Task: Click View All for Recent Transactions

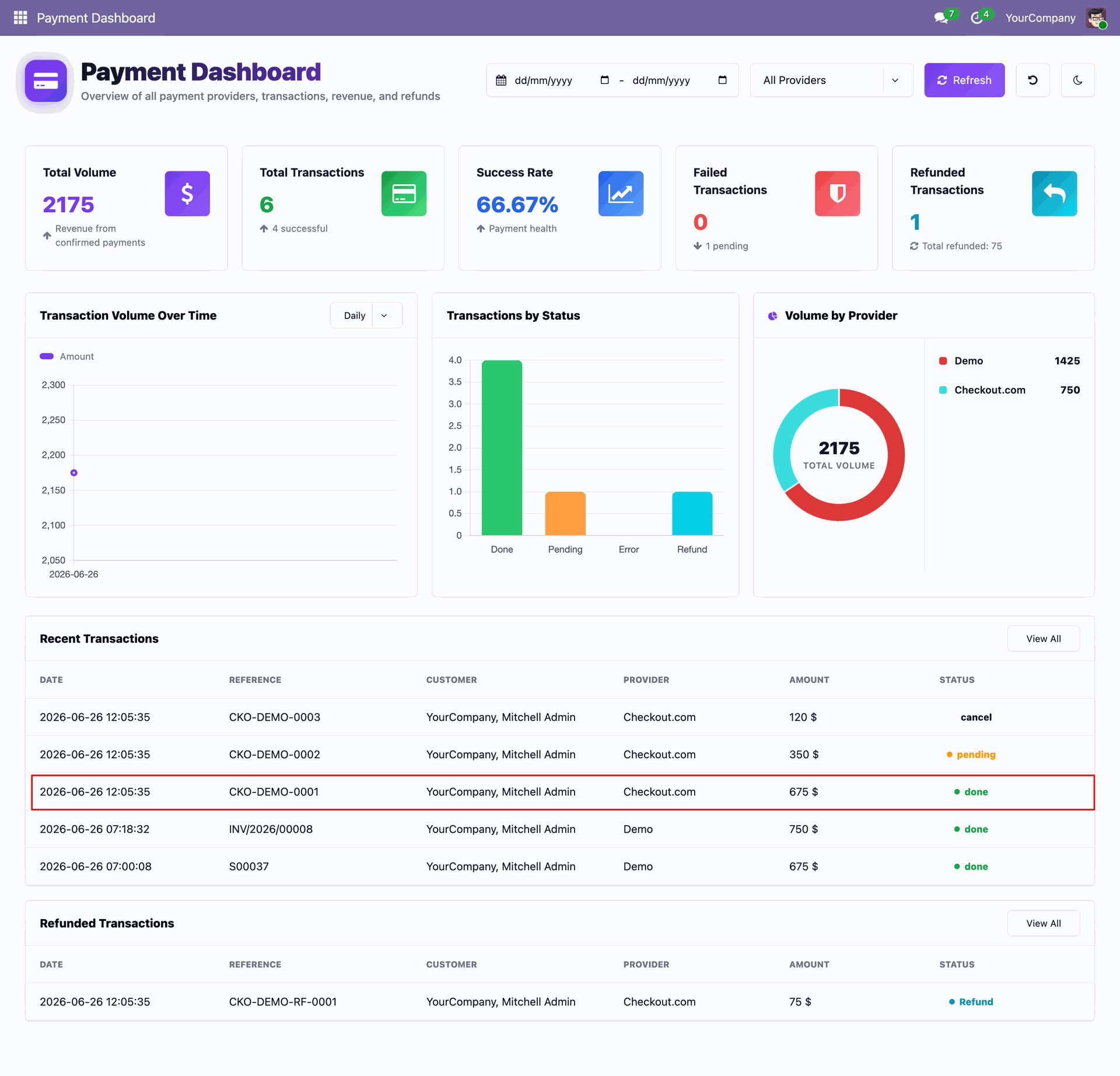Action: 1043,639
